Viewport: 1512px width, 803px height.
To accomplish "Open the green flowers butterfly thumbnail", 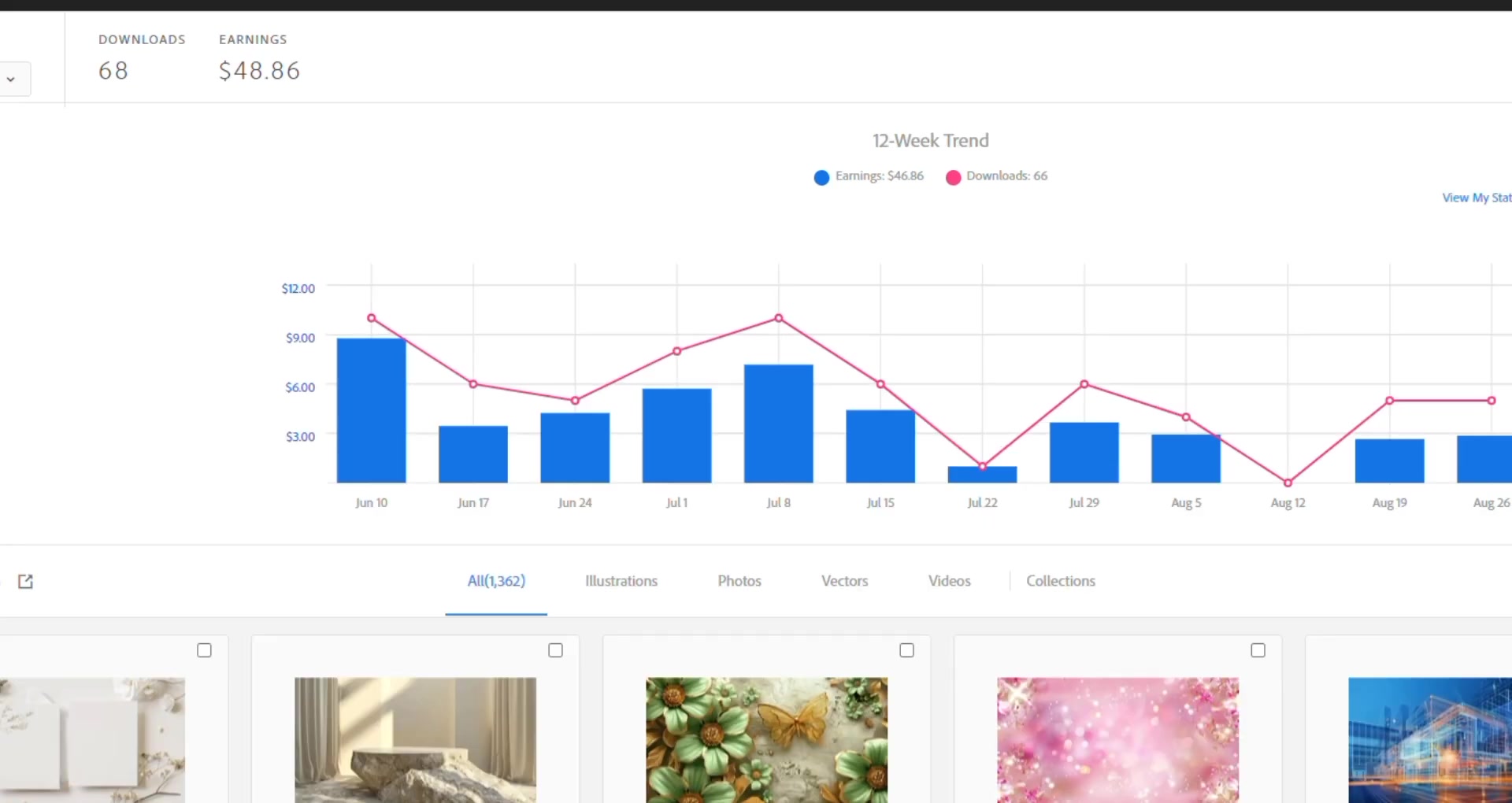I will click(766, 740).
